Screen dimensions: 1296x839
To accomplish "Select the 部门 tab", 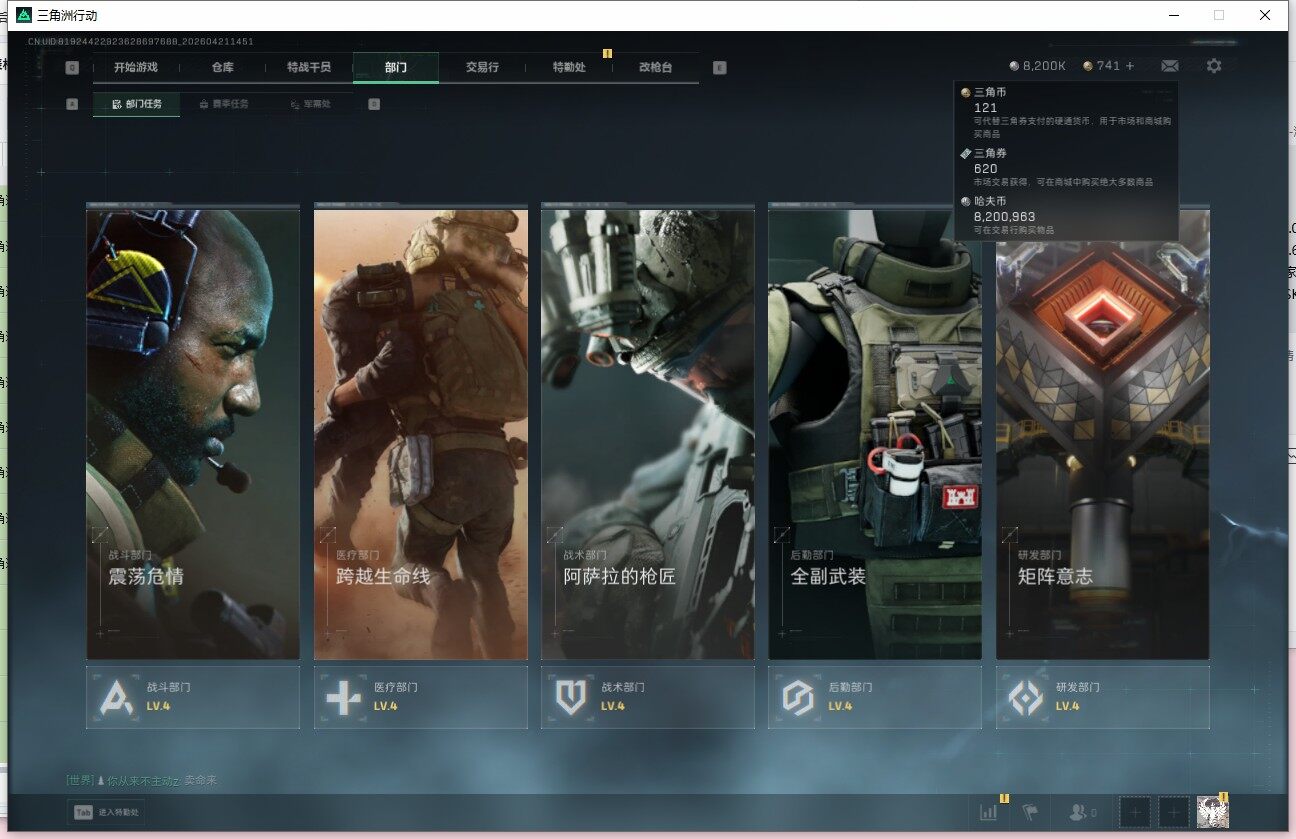I will tap(396, 68).
